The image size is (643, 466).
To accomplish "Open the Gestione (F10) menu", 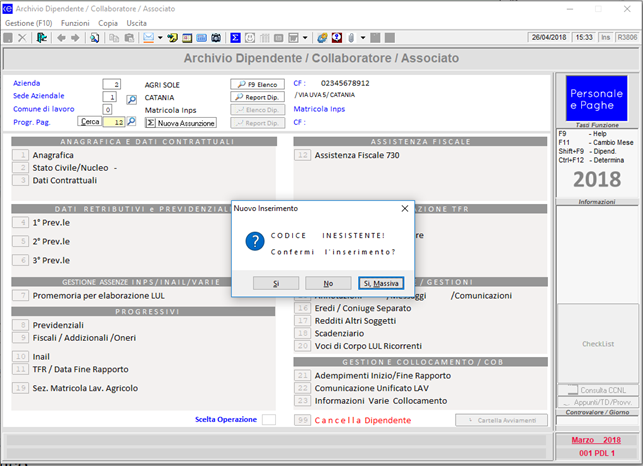I will (x=29, y=23).
